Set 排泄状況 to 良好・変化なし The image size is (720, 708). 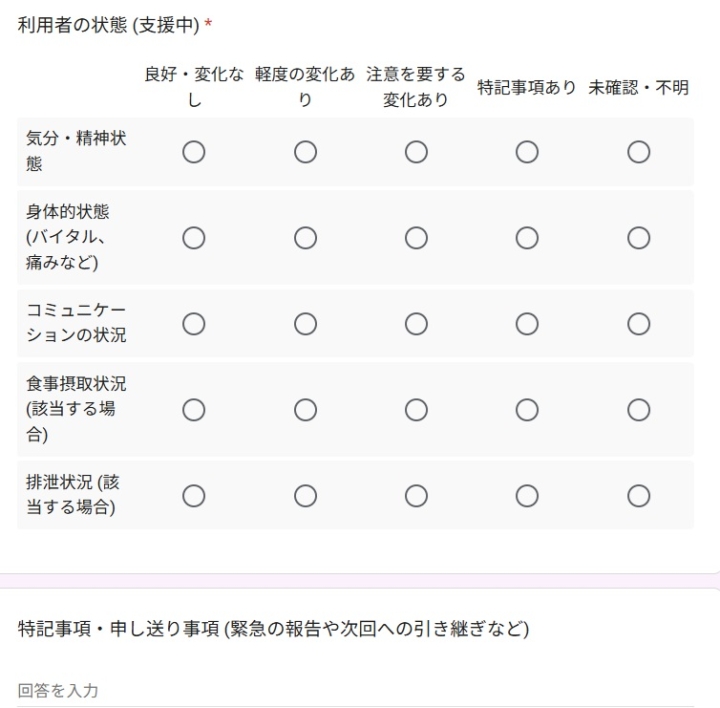[194, 496]
